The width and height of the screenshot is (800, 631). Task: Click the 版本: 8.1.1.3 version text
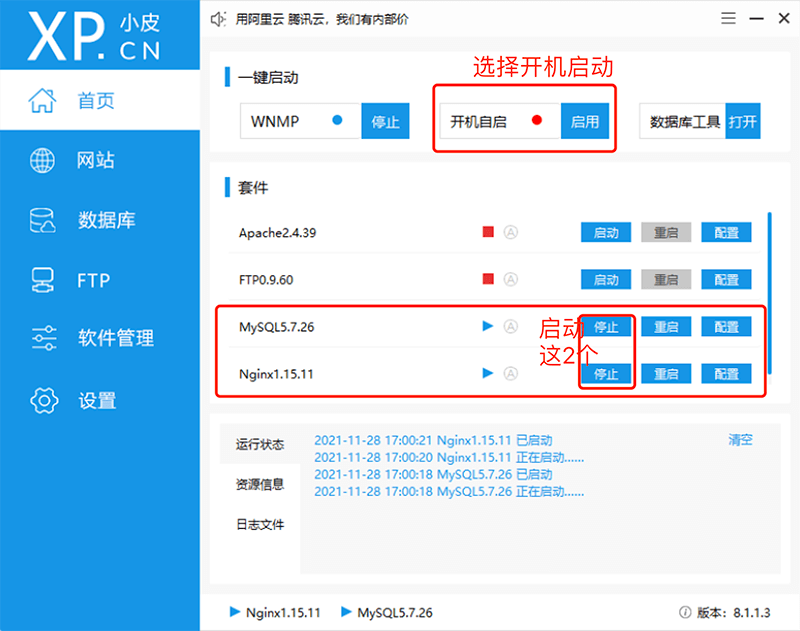coord(734,612)
